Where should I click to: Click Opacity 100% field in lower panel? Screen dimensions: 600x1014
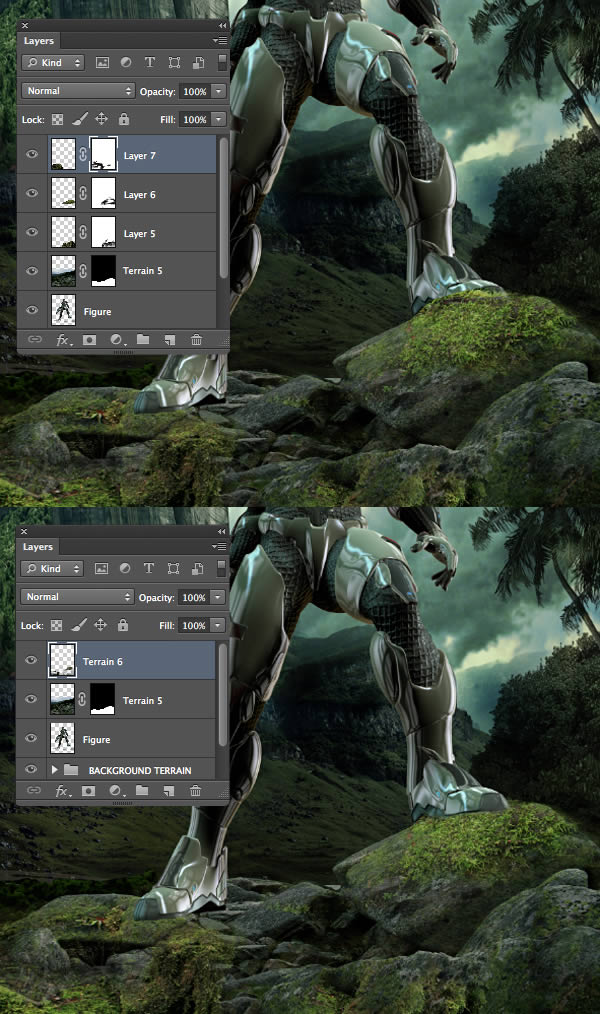193,597
